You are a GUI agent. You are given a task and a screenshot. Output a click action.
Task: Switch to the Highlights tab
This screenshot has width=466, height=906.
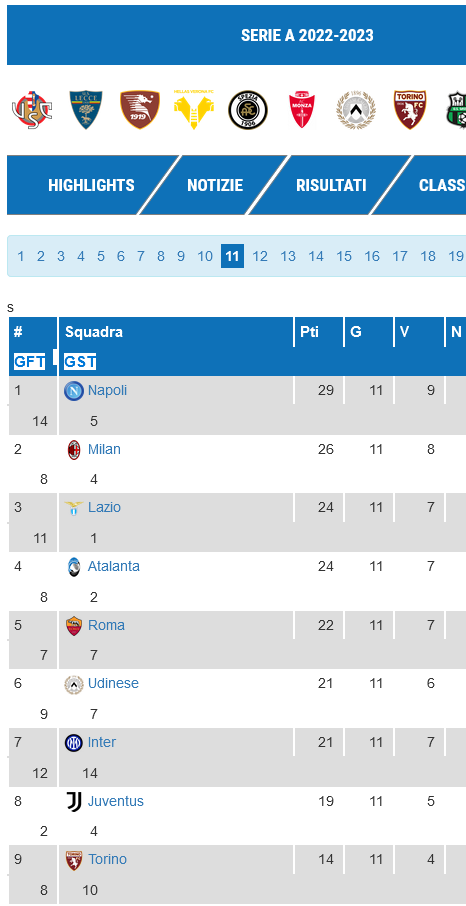pos(91,185)
